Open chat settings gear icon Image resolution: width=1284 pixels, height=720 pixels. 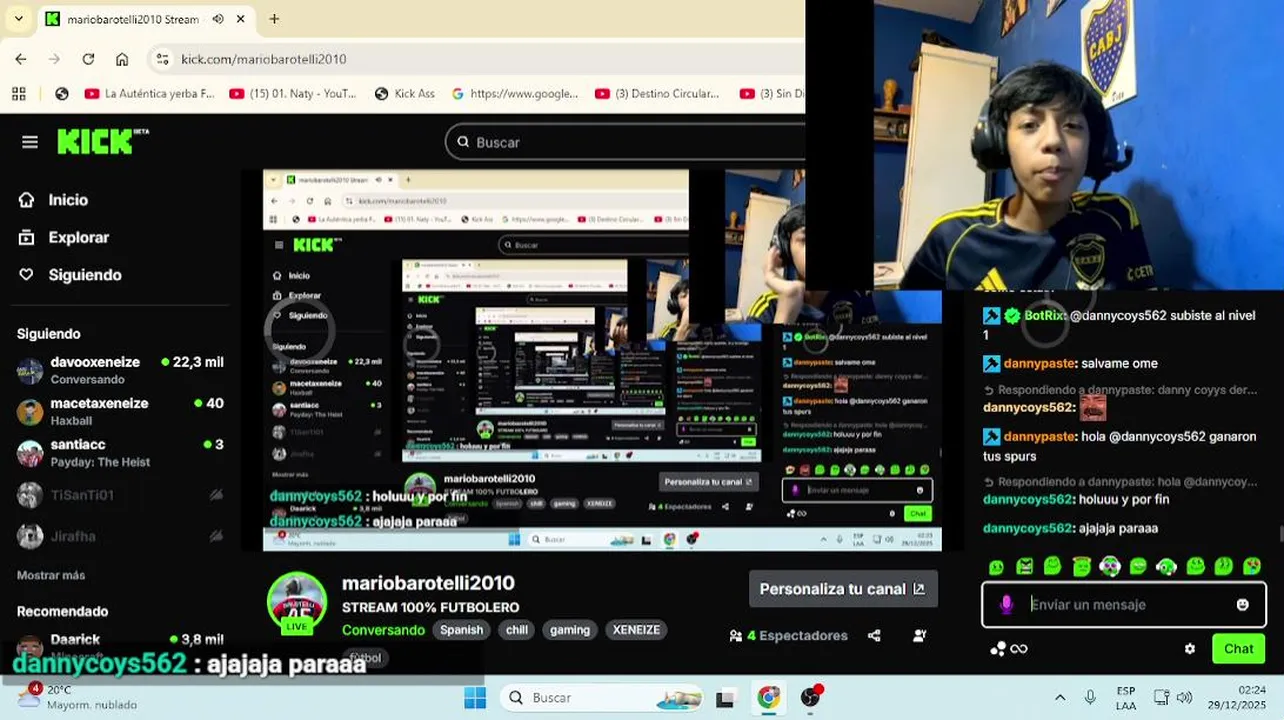pos(1190,648)
